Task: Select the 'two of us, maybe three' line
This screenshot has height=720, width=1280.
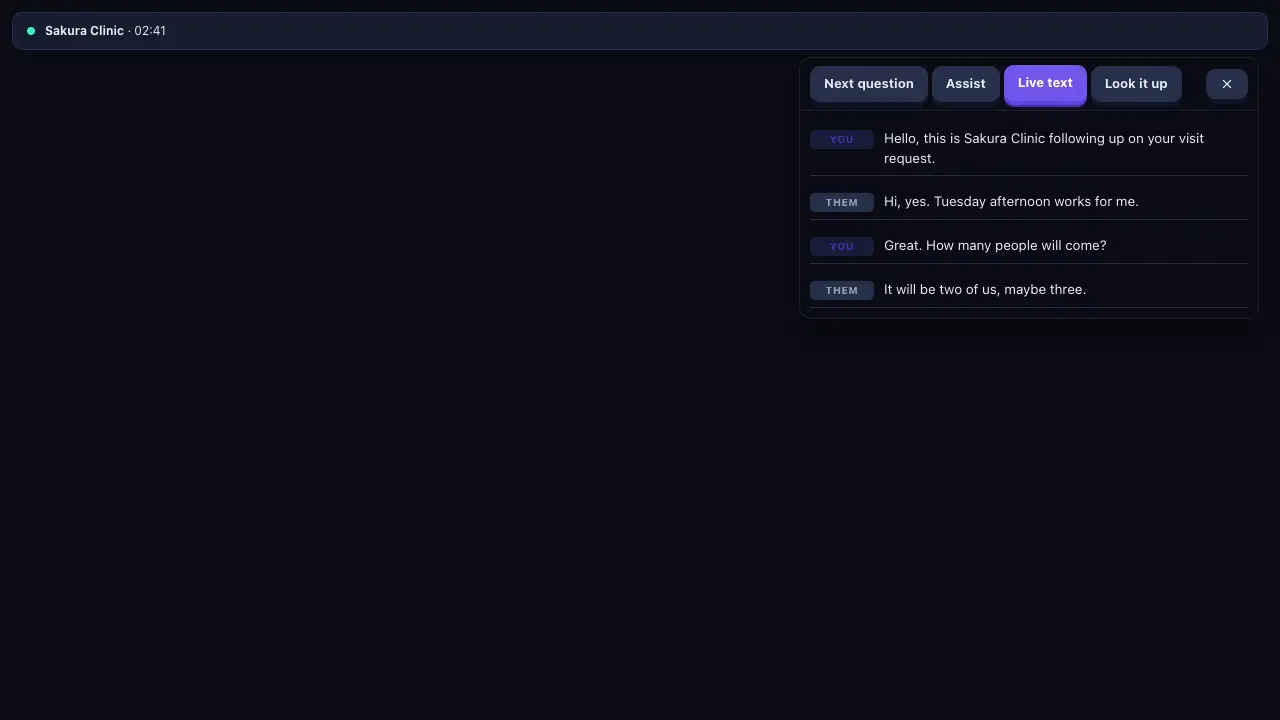Action: [x=1029, y=290]
